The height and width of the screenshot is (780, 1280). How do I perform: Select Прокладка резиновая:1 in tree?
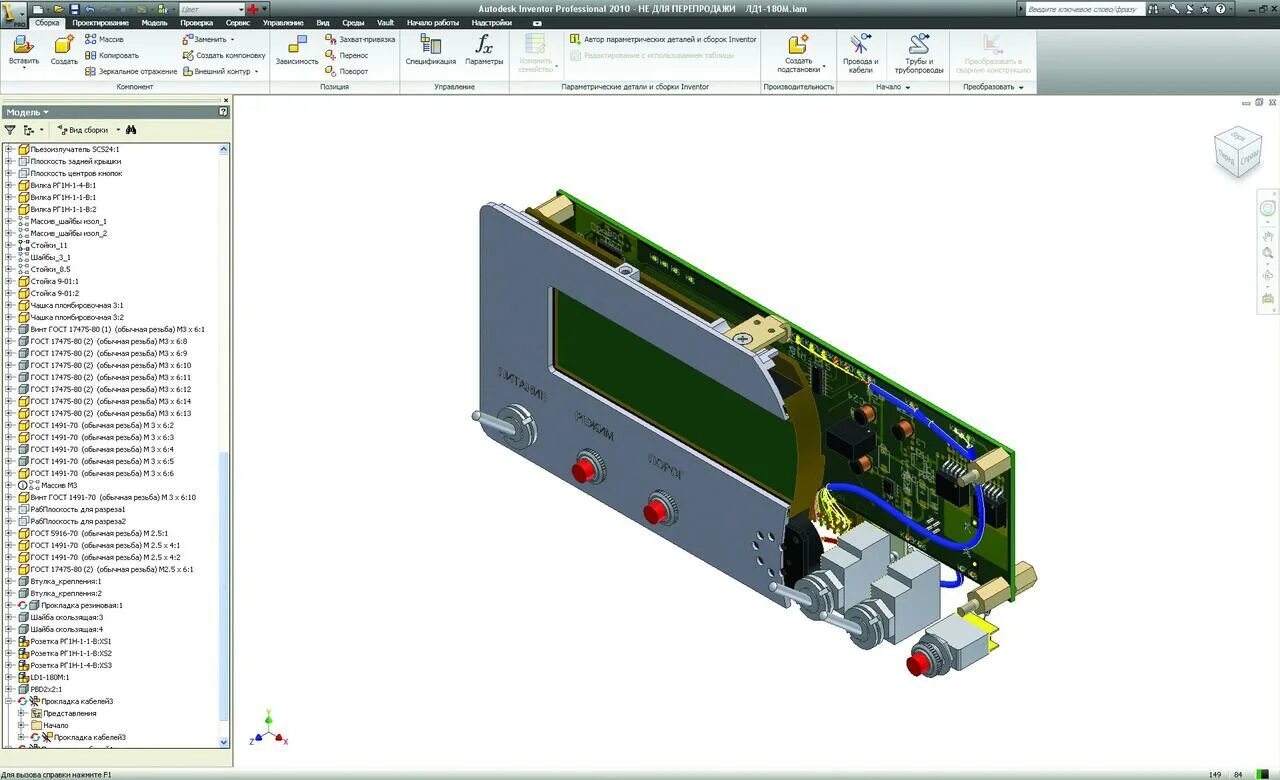[82, 605]
